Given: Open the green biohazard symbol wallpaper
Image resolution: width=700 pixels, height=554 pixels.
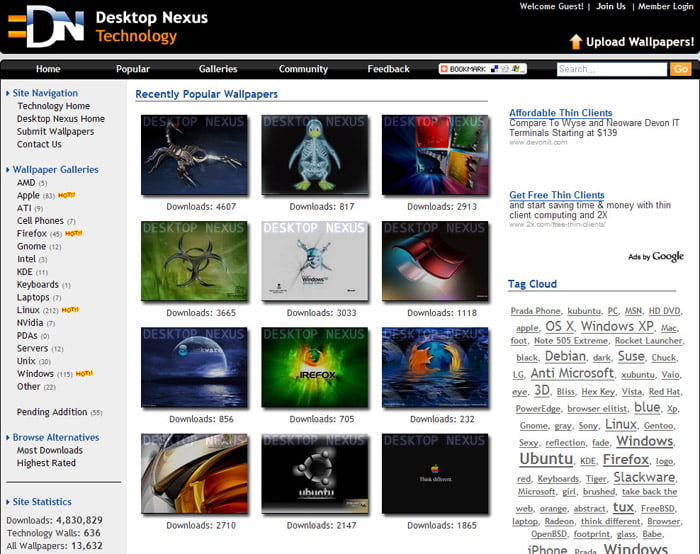Looking at the screenshot, I should 194,261.
